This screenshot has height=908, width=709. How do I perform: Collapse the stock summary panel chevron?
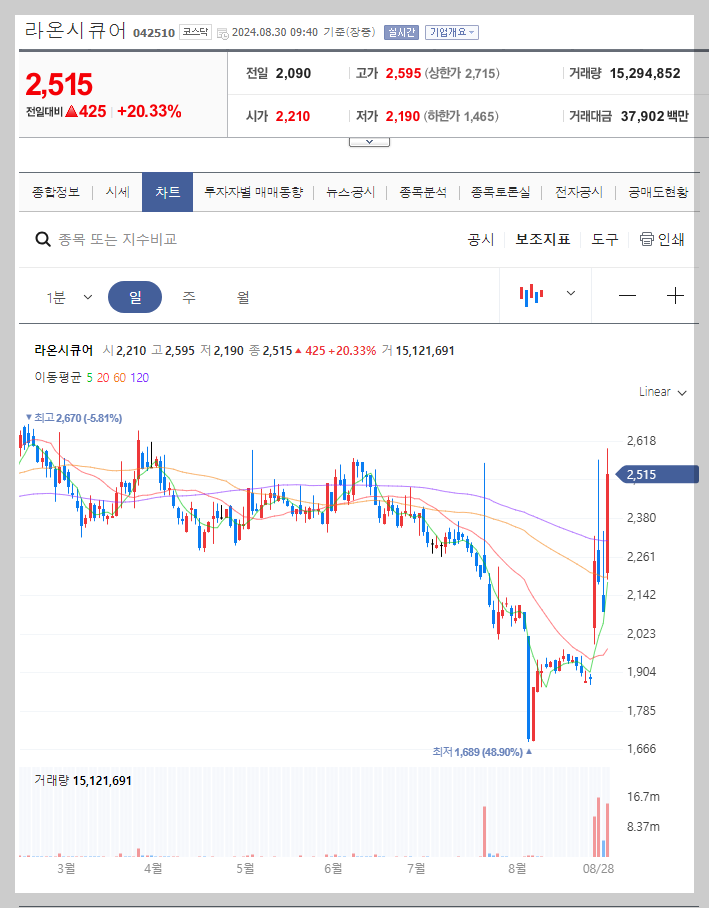tap(369, 140)
